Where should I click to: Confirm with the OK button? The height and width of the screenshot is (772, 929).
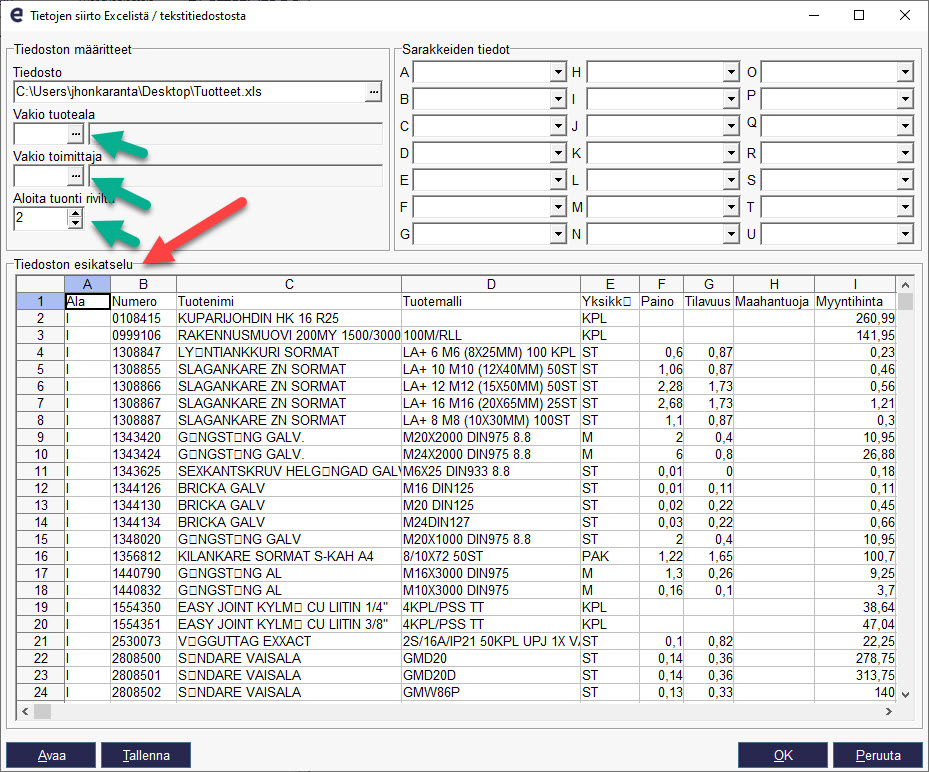(x=783, y=755)
